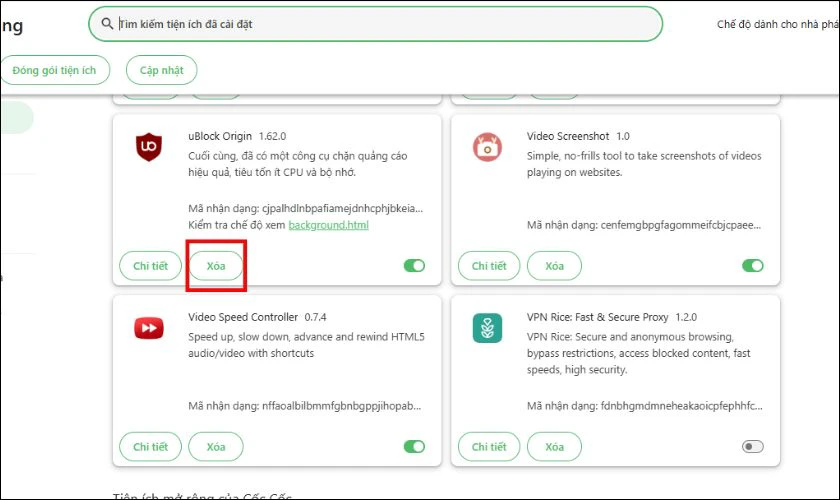This screenshot has width=840, height=500.
Task: Remove uBlock Origin with Xóa button
Action: [x=216, y=266]
